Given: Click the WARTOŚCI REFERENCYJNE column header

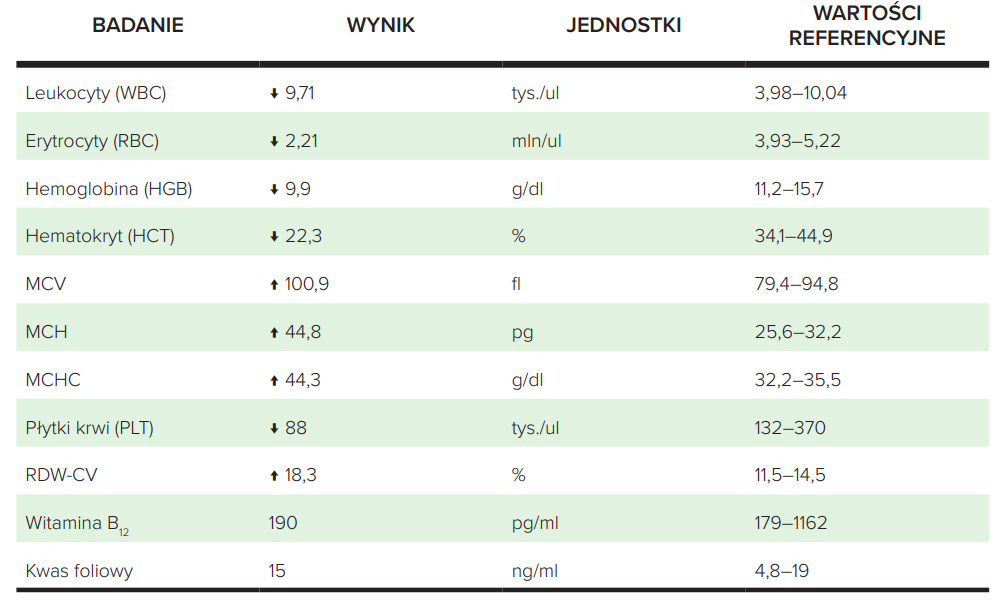Looking at the screenshot, I should tap(867, 26).
